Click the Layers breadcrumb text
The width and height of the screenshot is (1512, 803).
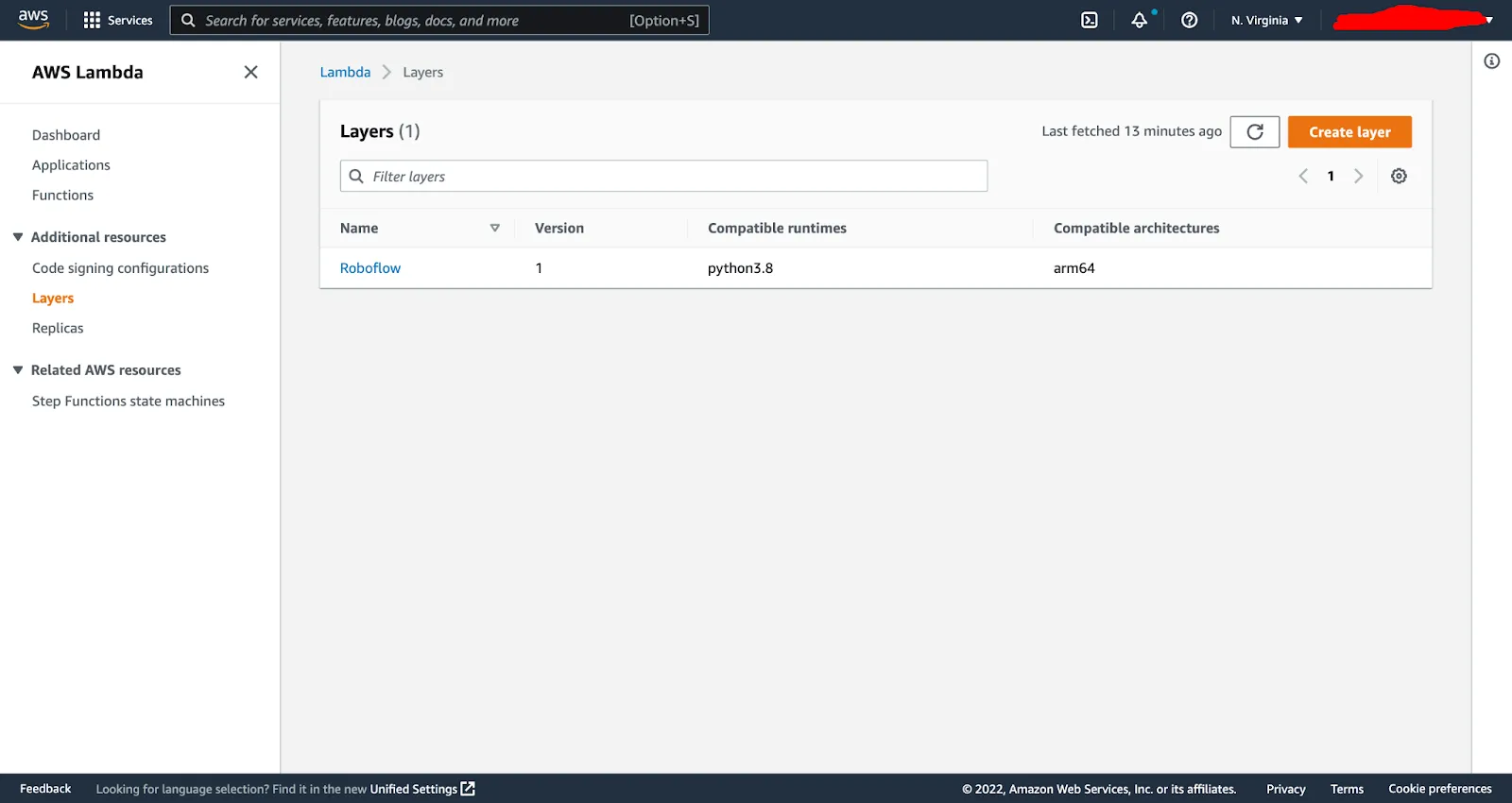pos(422,72)
